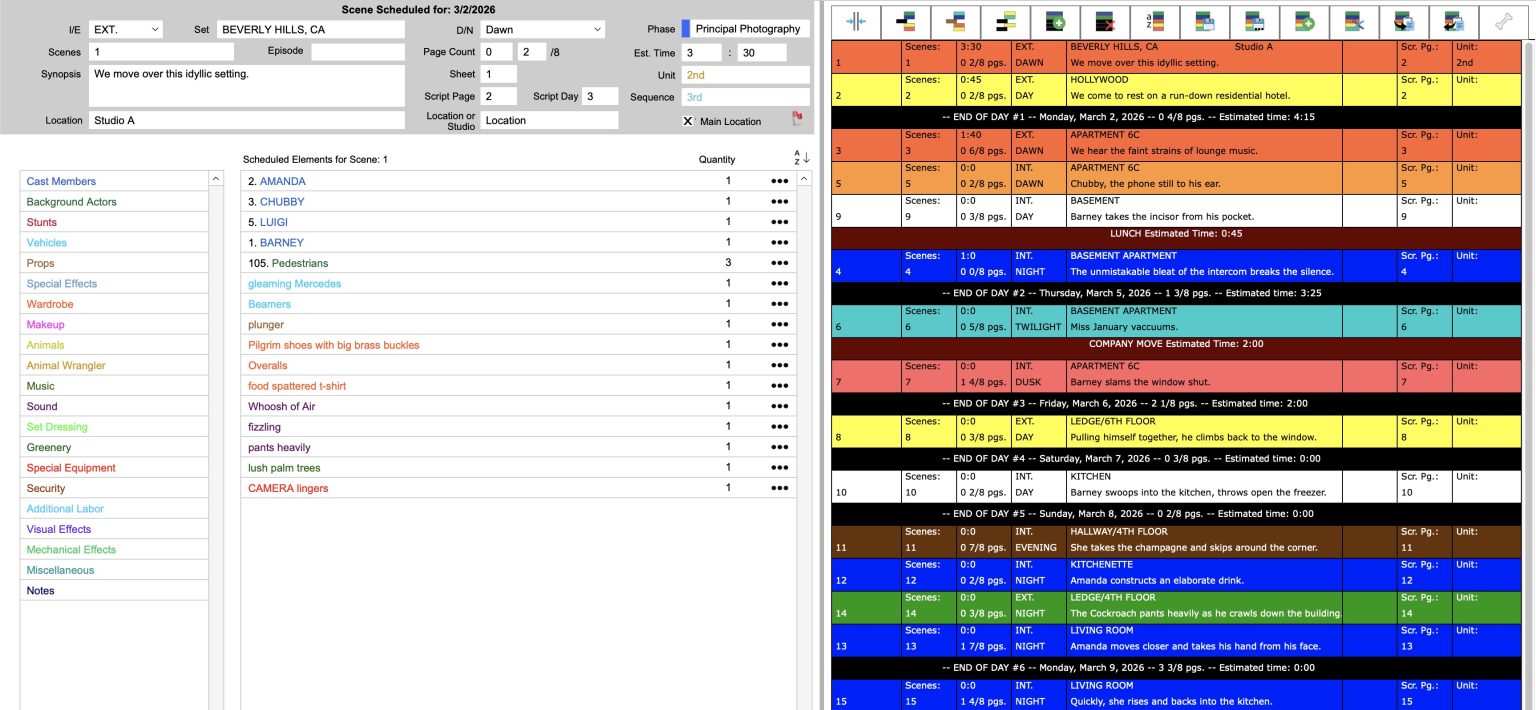
Task: Click the black strip with green plus icon
Action: (1055, 20)
